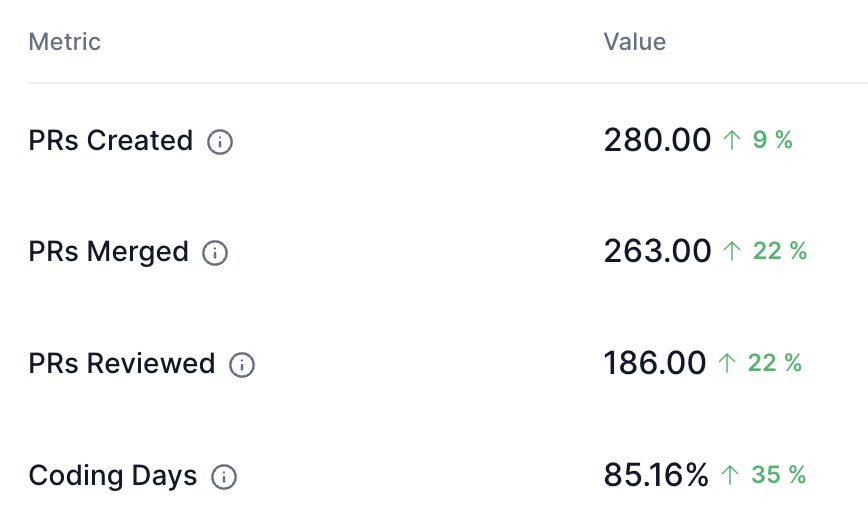
Task: Click the 35 % change indicator
Action: [778, 475]
